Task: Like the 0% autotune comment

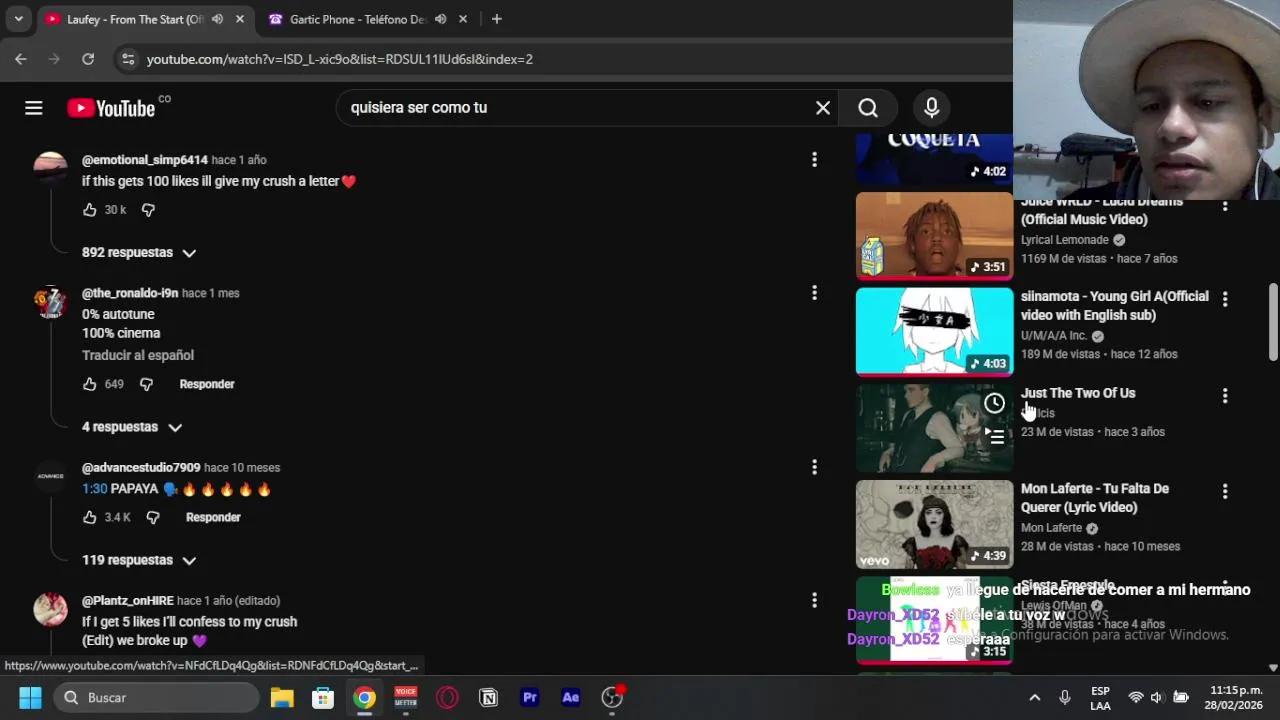Action: point(90,384)
